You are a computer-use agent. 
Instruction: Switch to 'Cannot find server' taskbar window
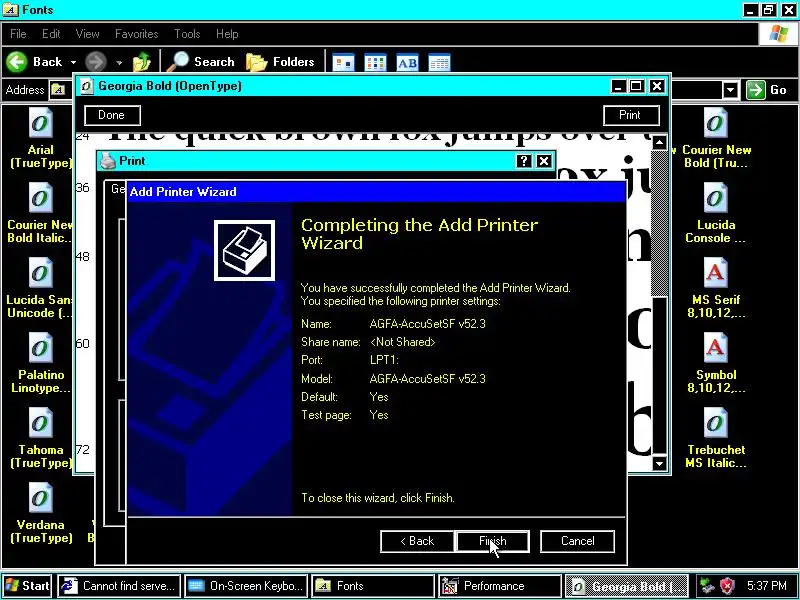(119, 586)
